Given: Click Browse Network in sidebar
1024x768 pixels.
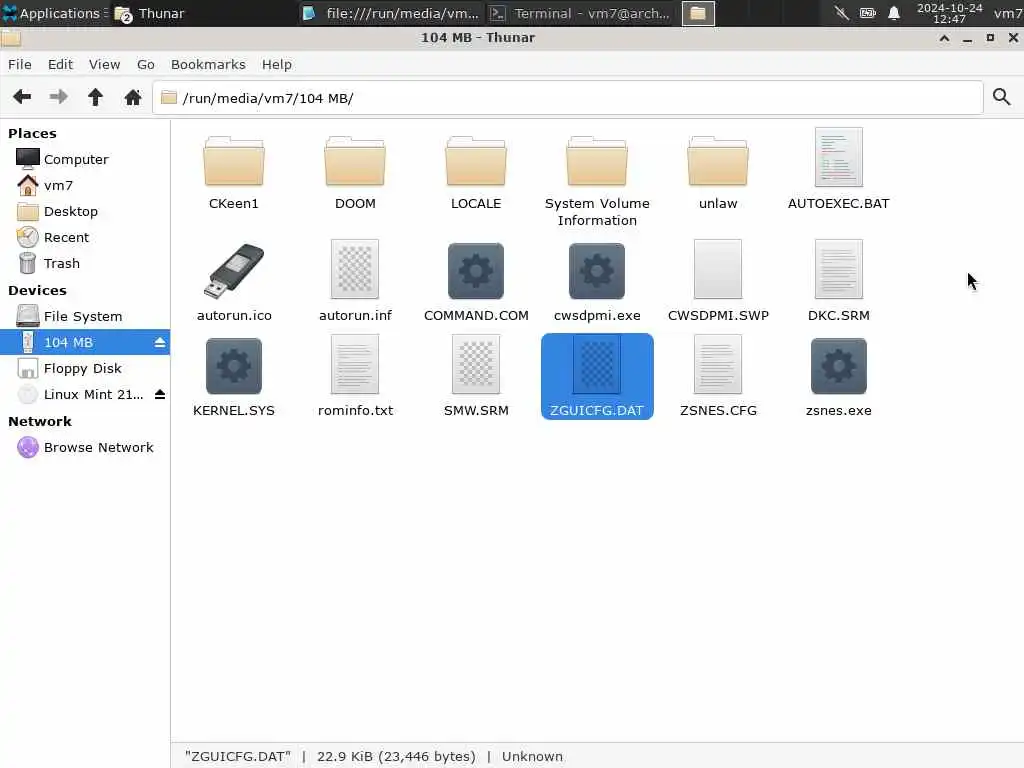Looking at the screenshot, I should pyautogui.click(x=85, y=447).
